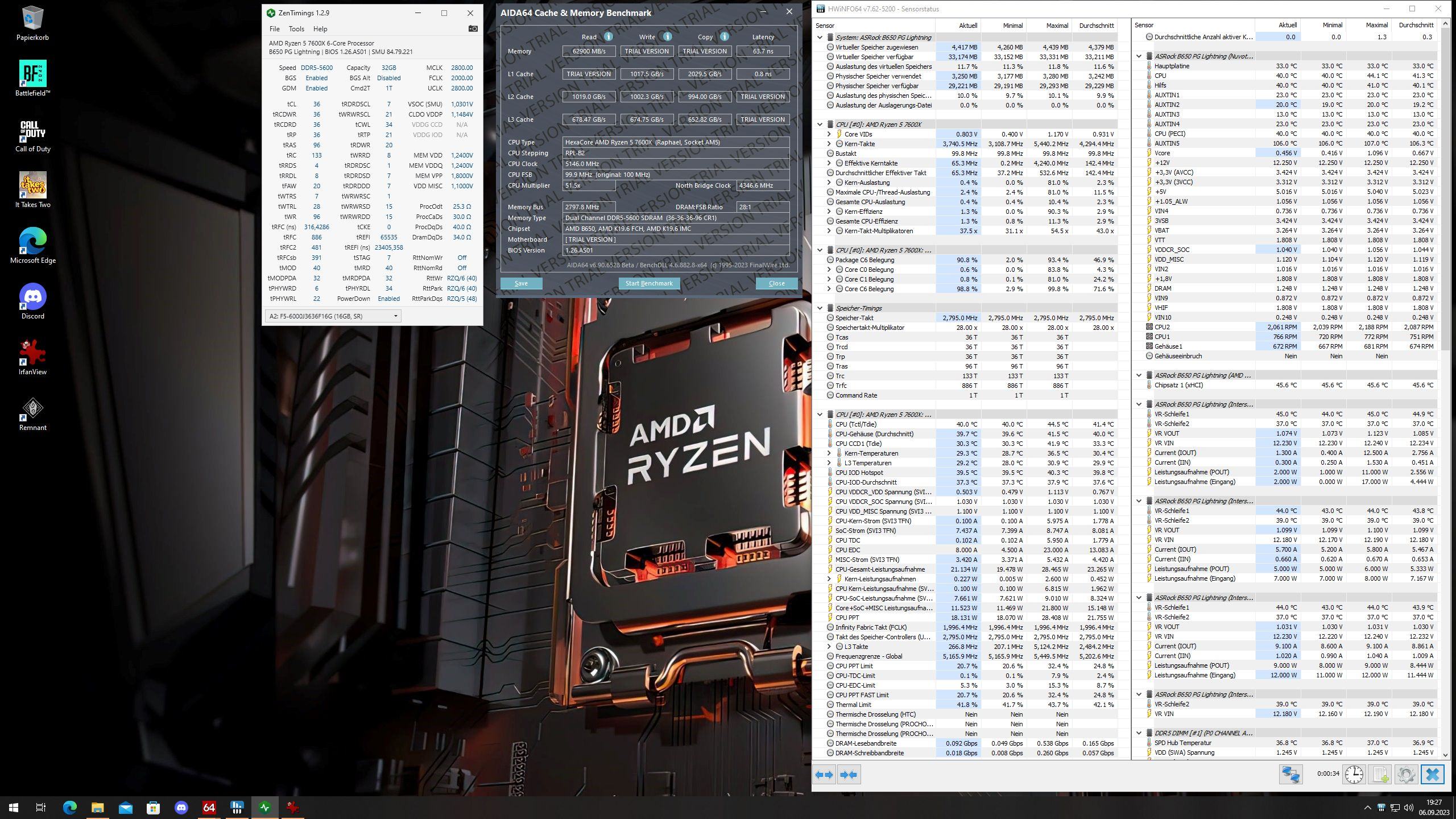Image resolution: width=1456 pixels, height=819 pixels.
Task: Click the volume icon in the system tray
Action: 1409,808
